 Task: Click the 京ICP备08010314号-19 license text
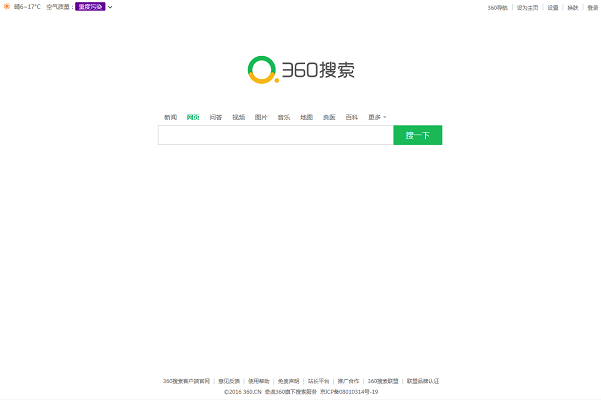tap(349, 392)
